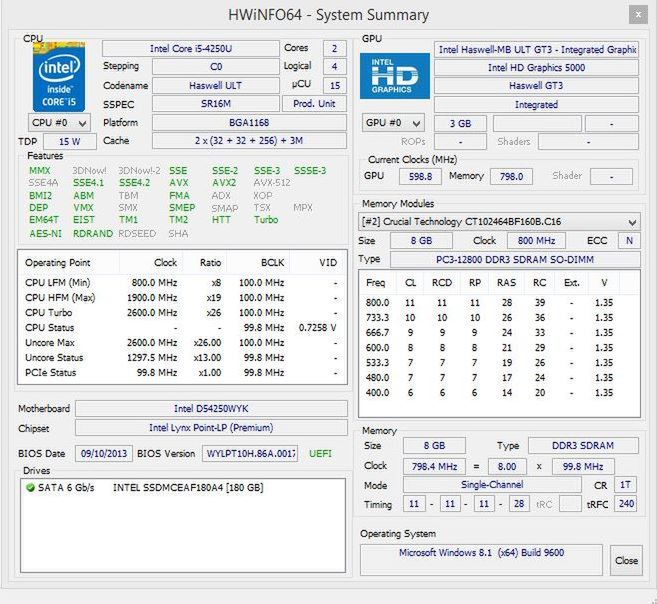Screen dimensions: 657x604
Task: Click the RDRAND feature label
Action: pos(93,234)
